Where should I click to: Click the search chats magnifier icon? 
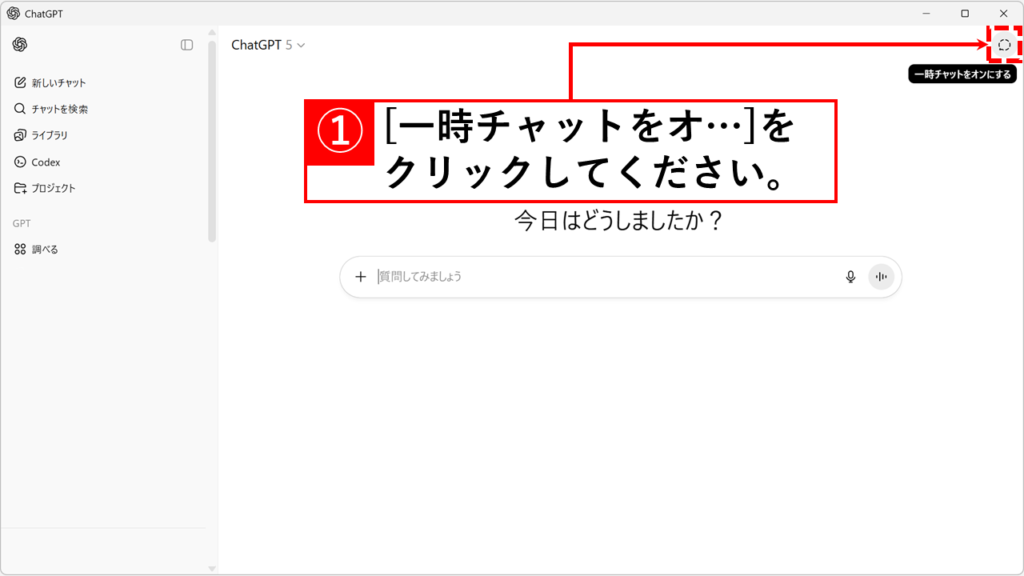point(20,108)
